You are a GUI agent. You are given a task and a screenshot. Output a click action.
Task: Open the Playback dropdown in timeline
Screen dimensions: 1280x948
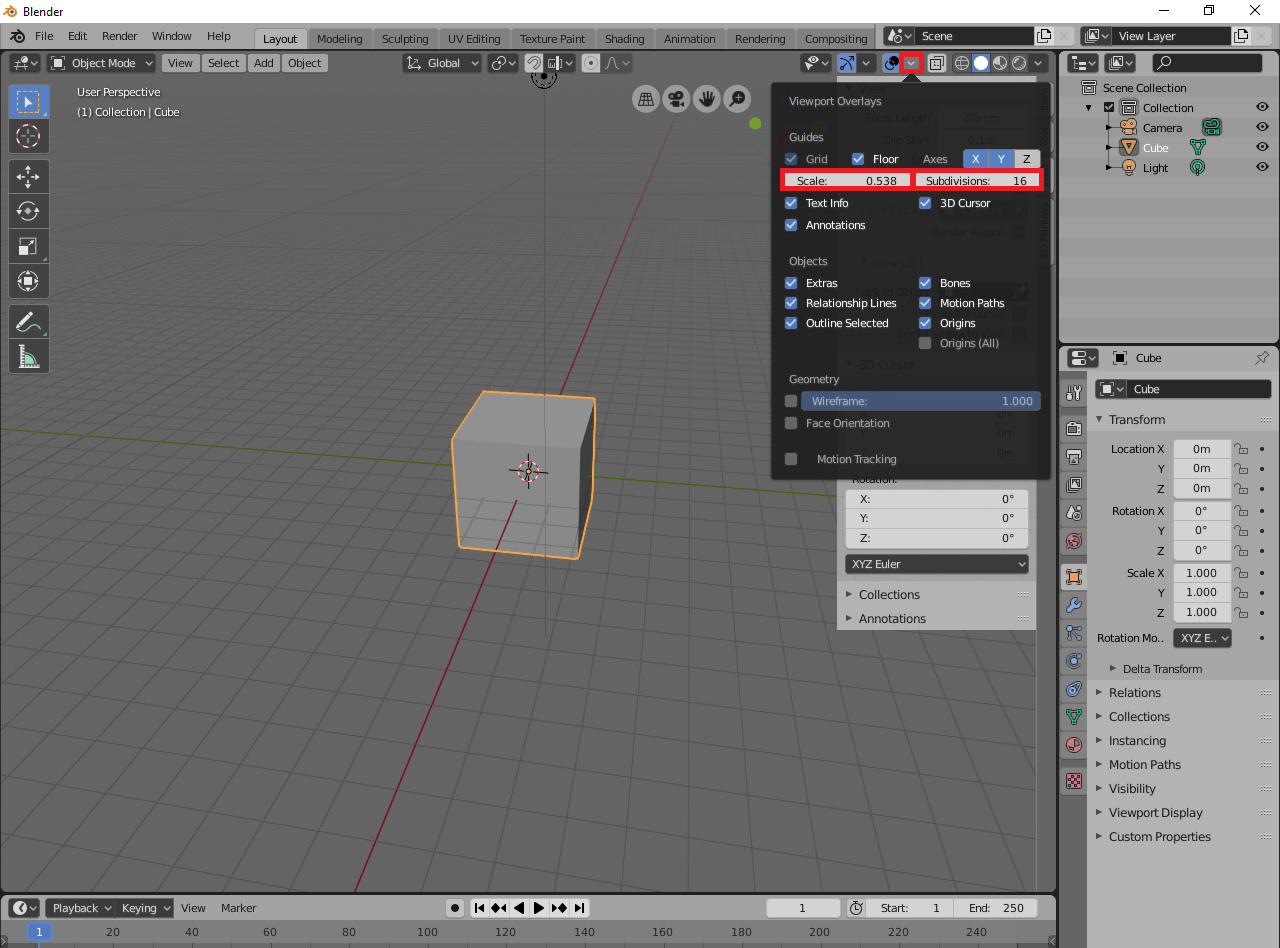click(x=82, y=908)
